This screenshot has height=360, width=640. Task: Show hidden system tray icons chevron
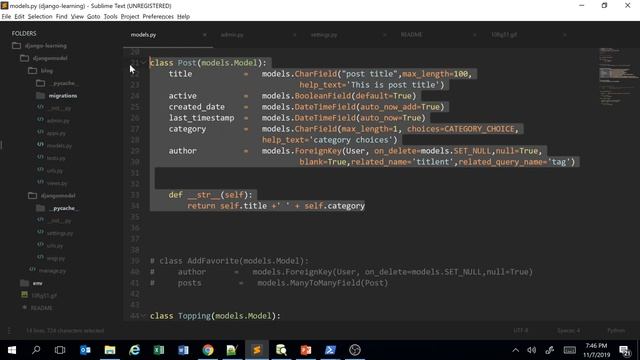(516, 350)
